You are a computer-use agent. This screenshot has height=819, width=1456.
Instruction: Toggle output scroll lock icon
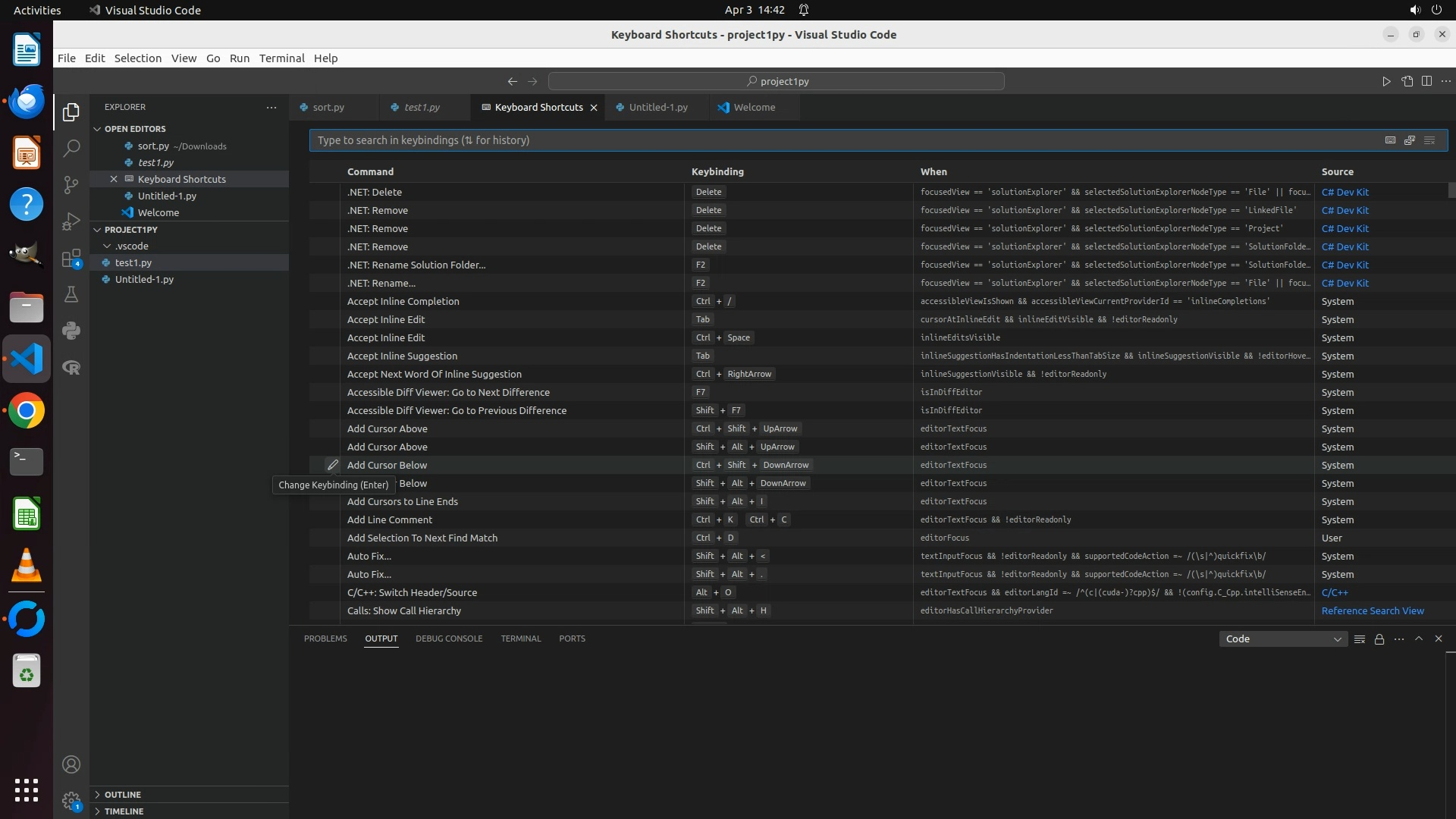1379,639
